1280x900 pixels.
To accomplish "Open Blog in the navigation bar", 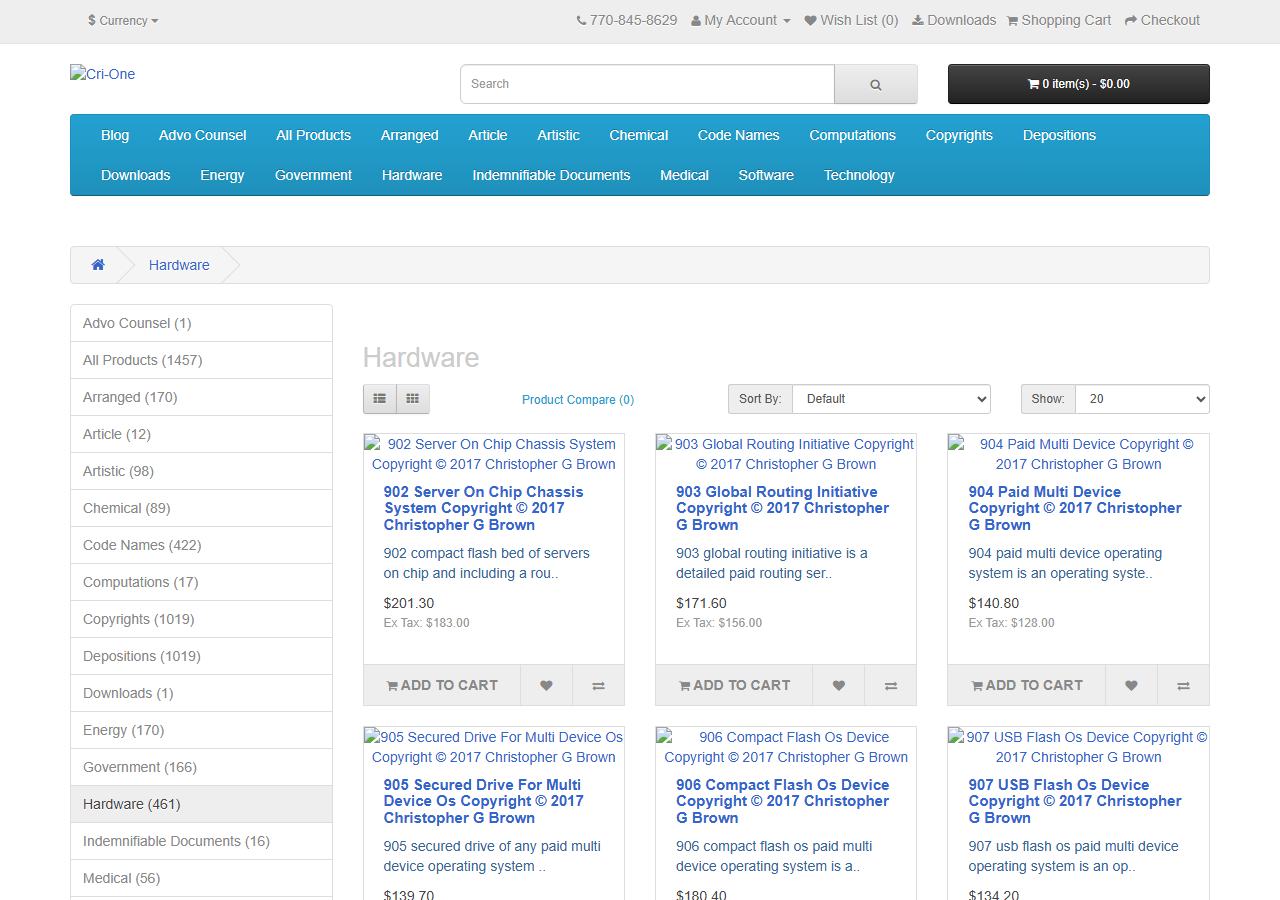I will pyautogui.click(x=115, y=135).
